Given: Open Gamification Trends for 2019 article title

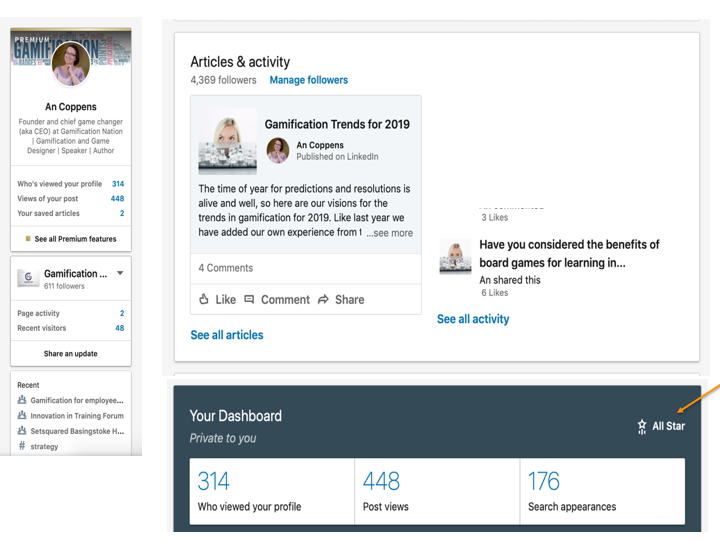Looking at the screenshot, I should coord(337,124).
